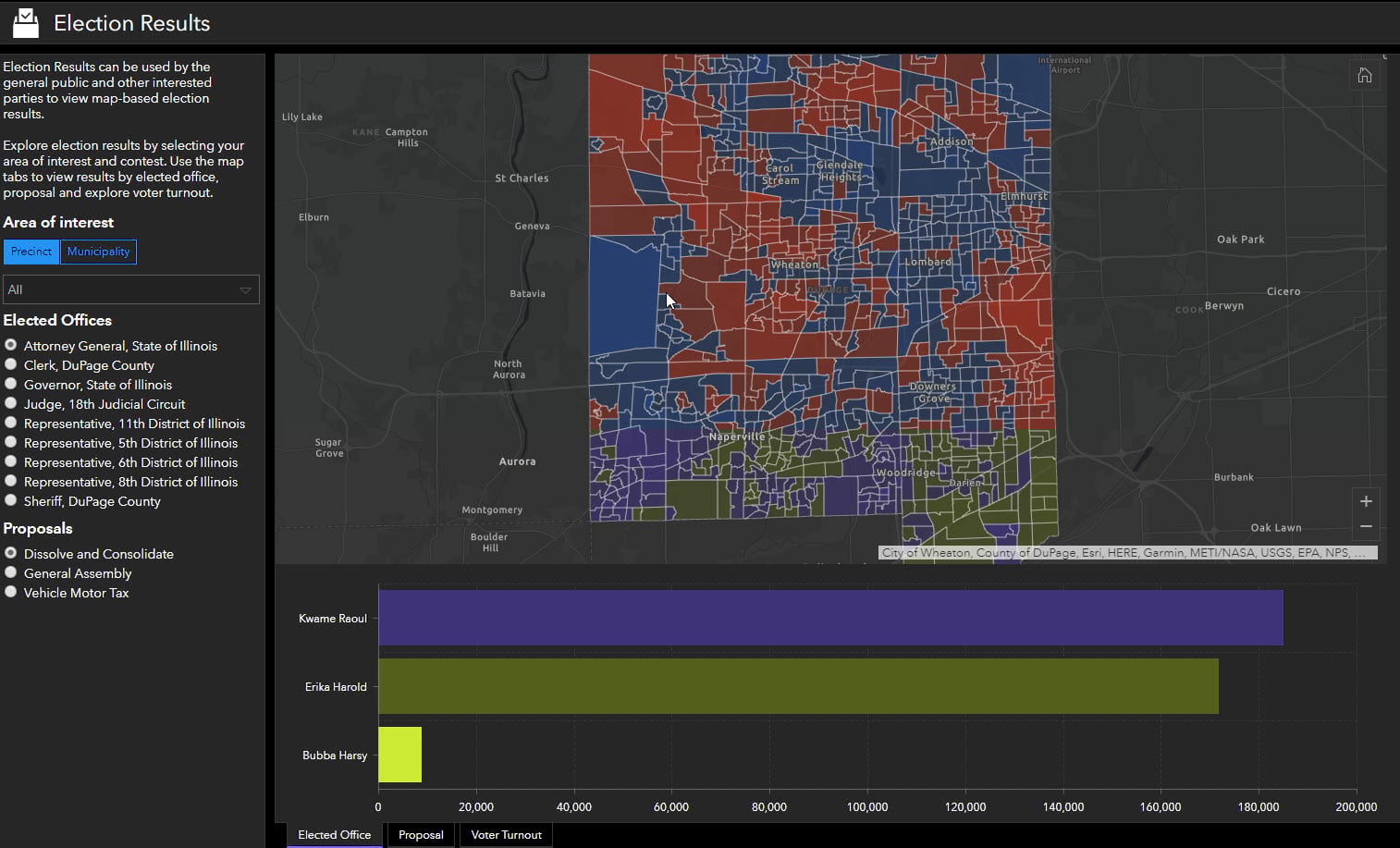Zoom out using the minus icon
The height and width of the screenshot is (848, 1400).
point(1366,527)
